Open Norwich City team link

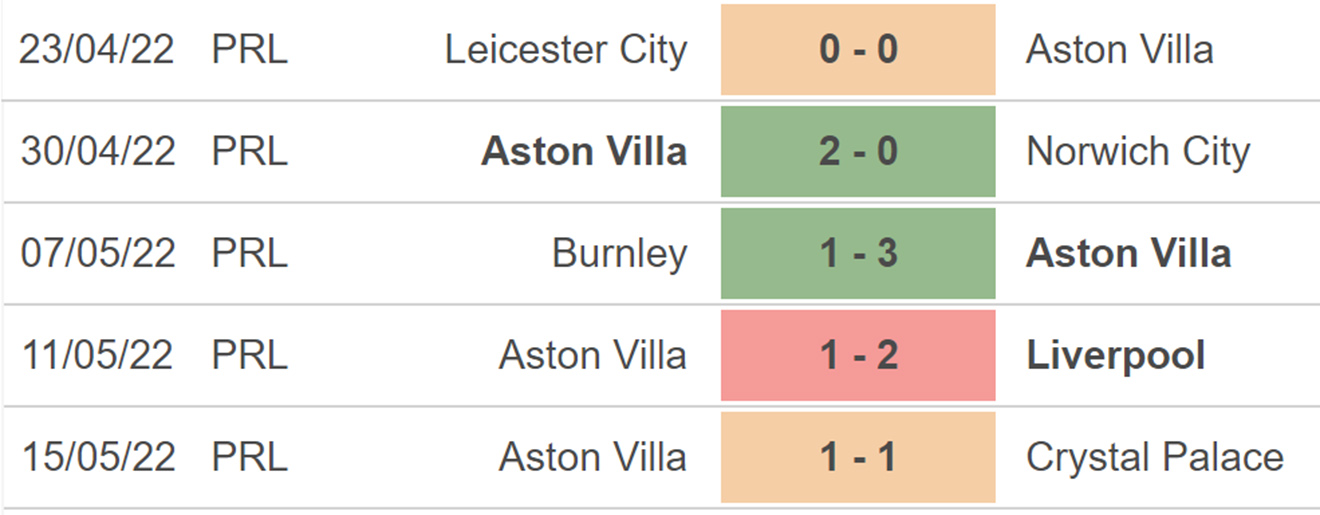1138,152
